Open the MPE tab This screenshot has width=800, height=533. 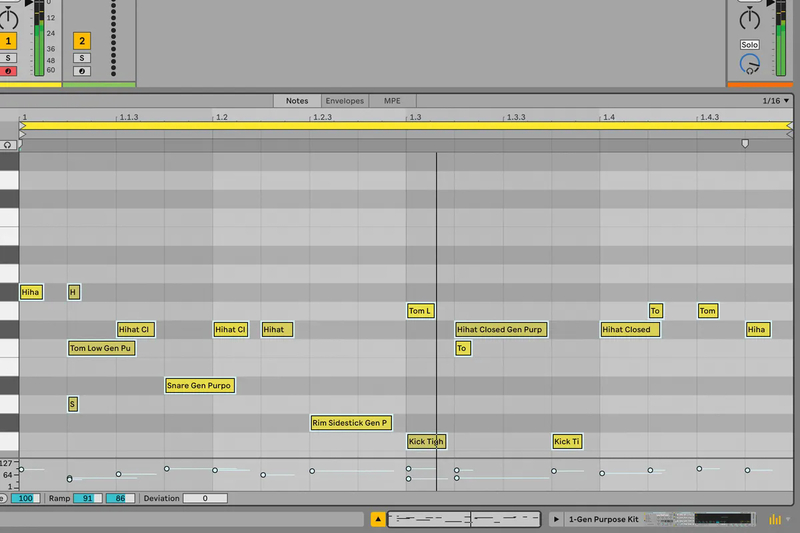[x=392, y=101]
